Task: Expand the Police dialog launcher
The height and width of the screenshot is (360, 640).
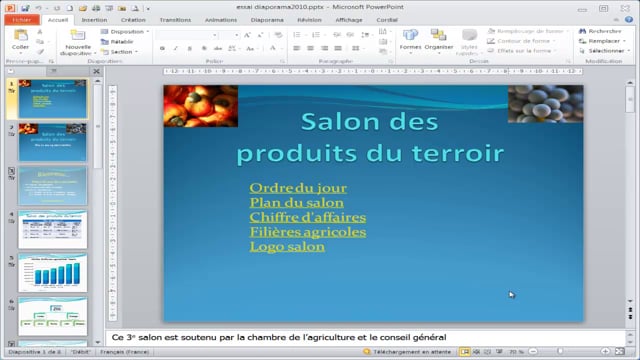Action: 282,61
